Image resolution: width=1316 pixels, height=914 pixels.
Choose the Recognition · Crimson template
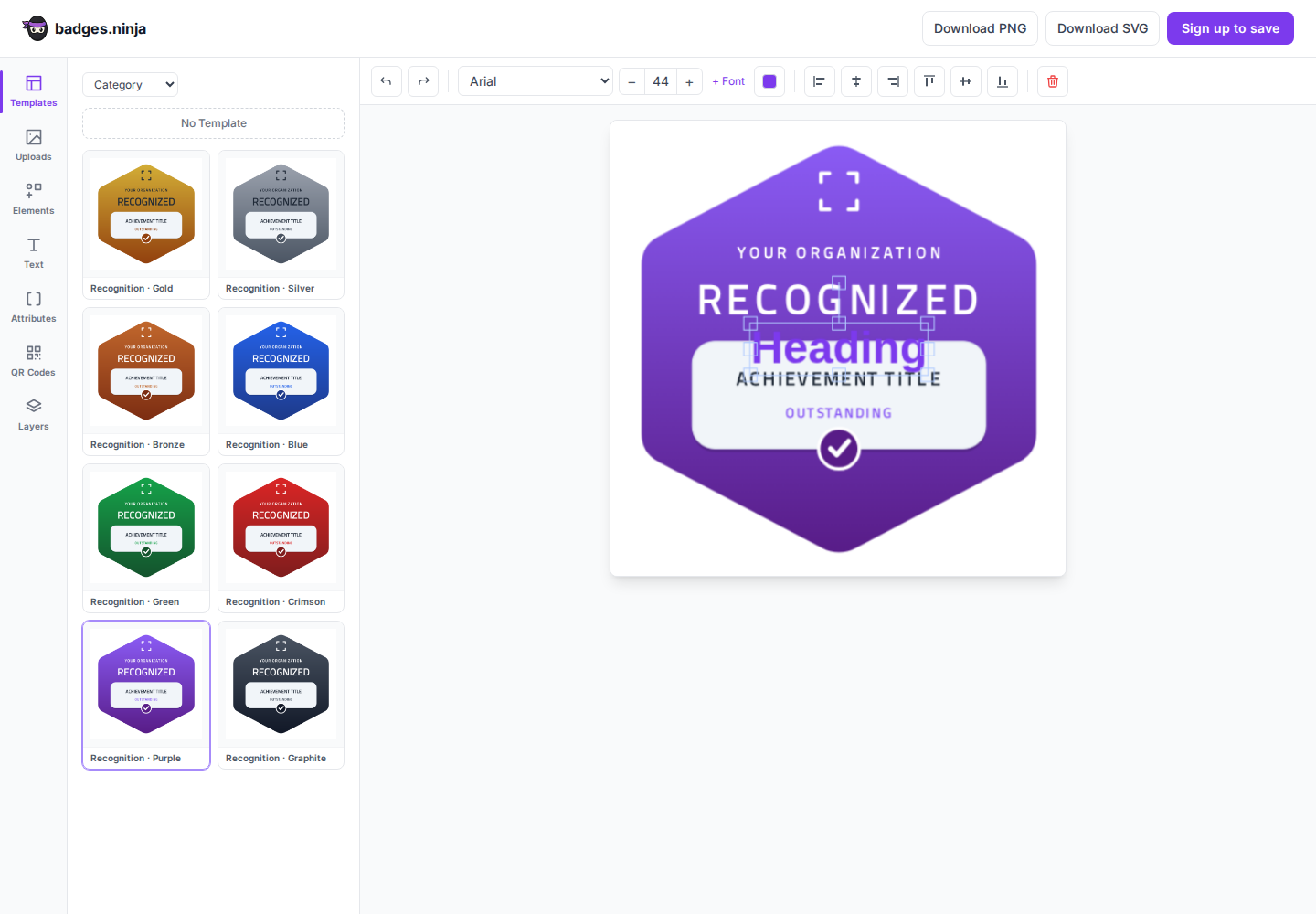281,538
